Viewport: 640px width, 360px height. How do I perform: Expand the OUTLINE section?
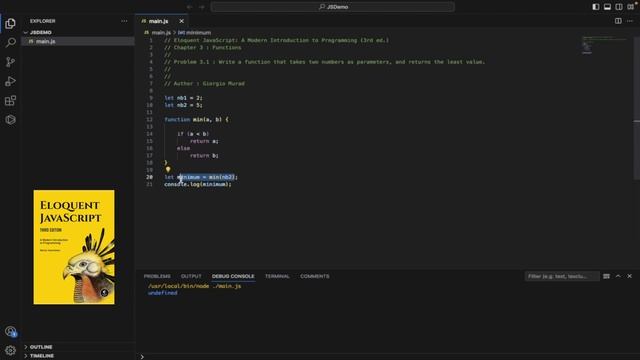[x=78, y=347]
